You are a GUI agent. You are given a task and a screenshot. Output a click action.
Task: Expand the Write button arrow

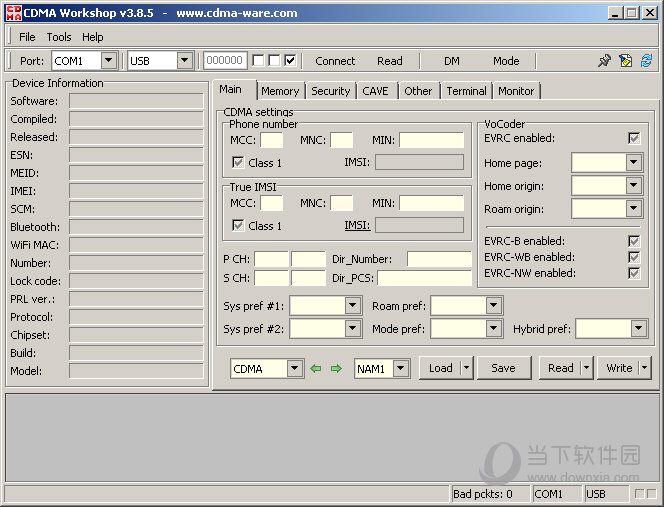tap(645, 368)
